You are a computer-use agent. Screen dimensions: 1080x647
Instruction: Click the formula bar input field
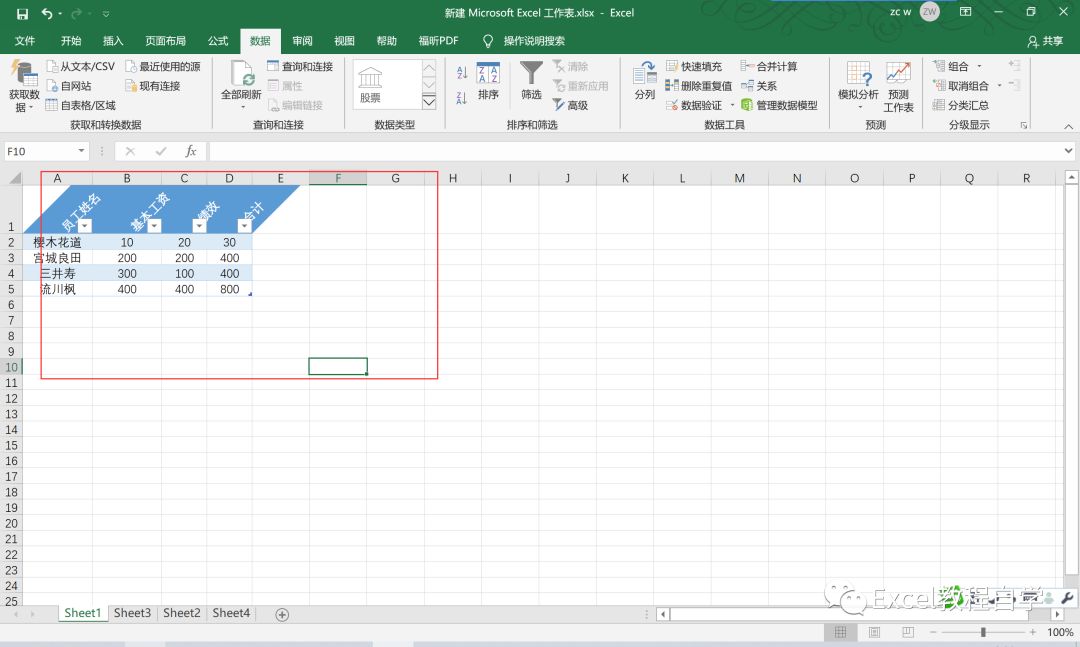pos(636,151)
